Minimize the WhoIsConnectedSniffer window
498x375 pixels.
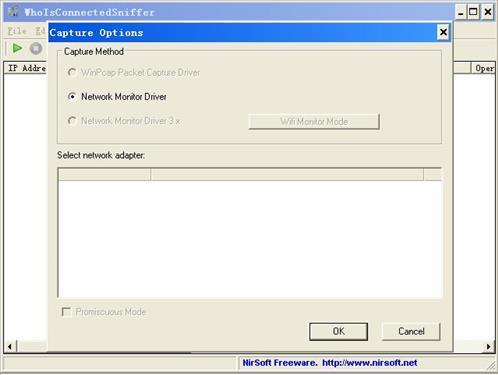tap(460, 12)
